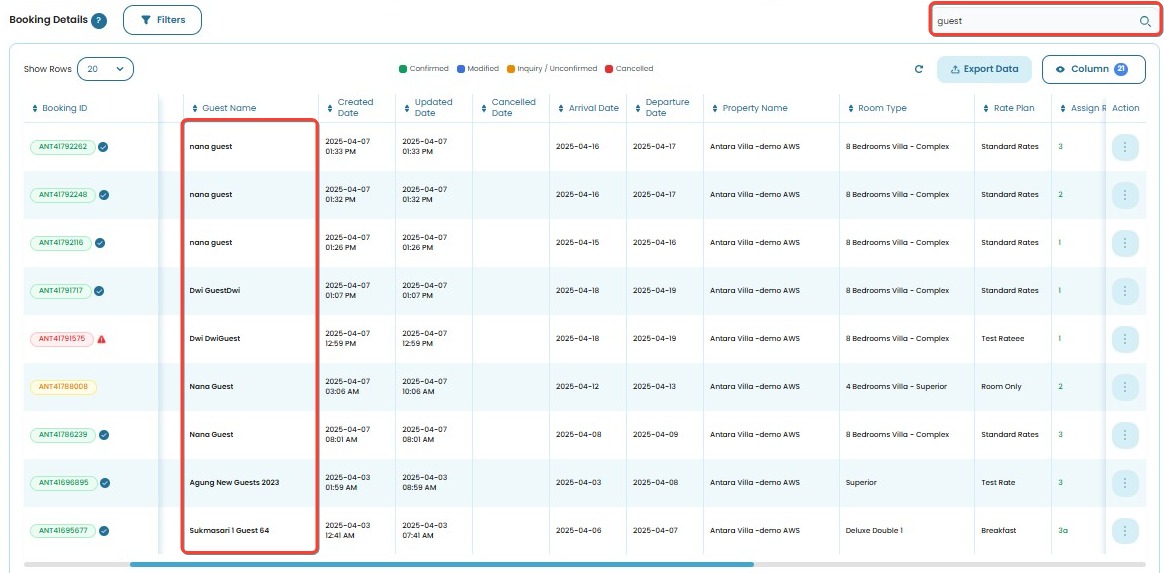1164x573 pixels.
Task: Select guest name Dwi GuestDwi
Action: (215, 291)
